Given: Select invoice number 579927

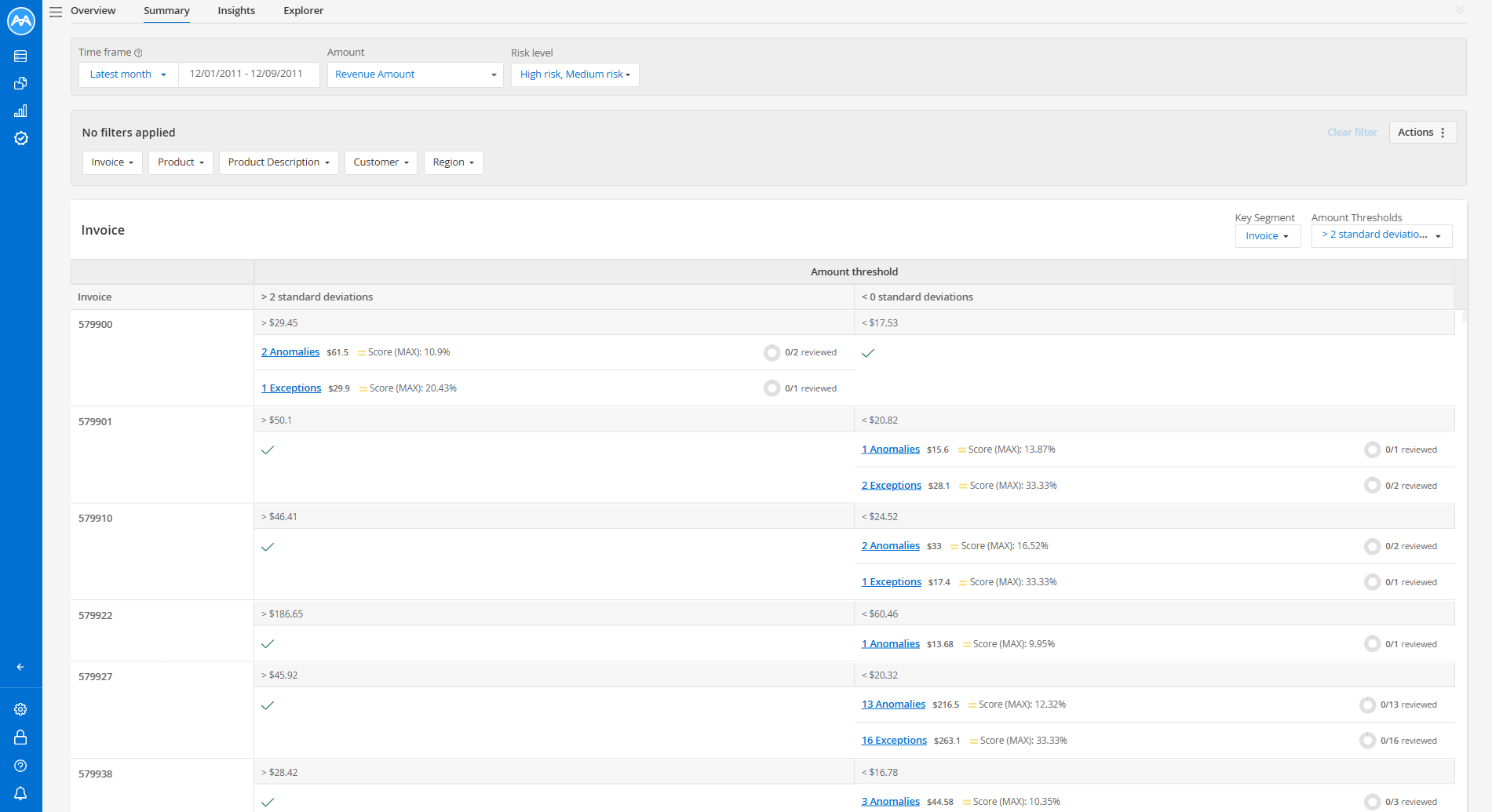Looking at the screenshot, I should pos(96,677).
